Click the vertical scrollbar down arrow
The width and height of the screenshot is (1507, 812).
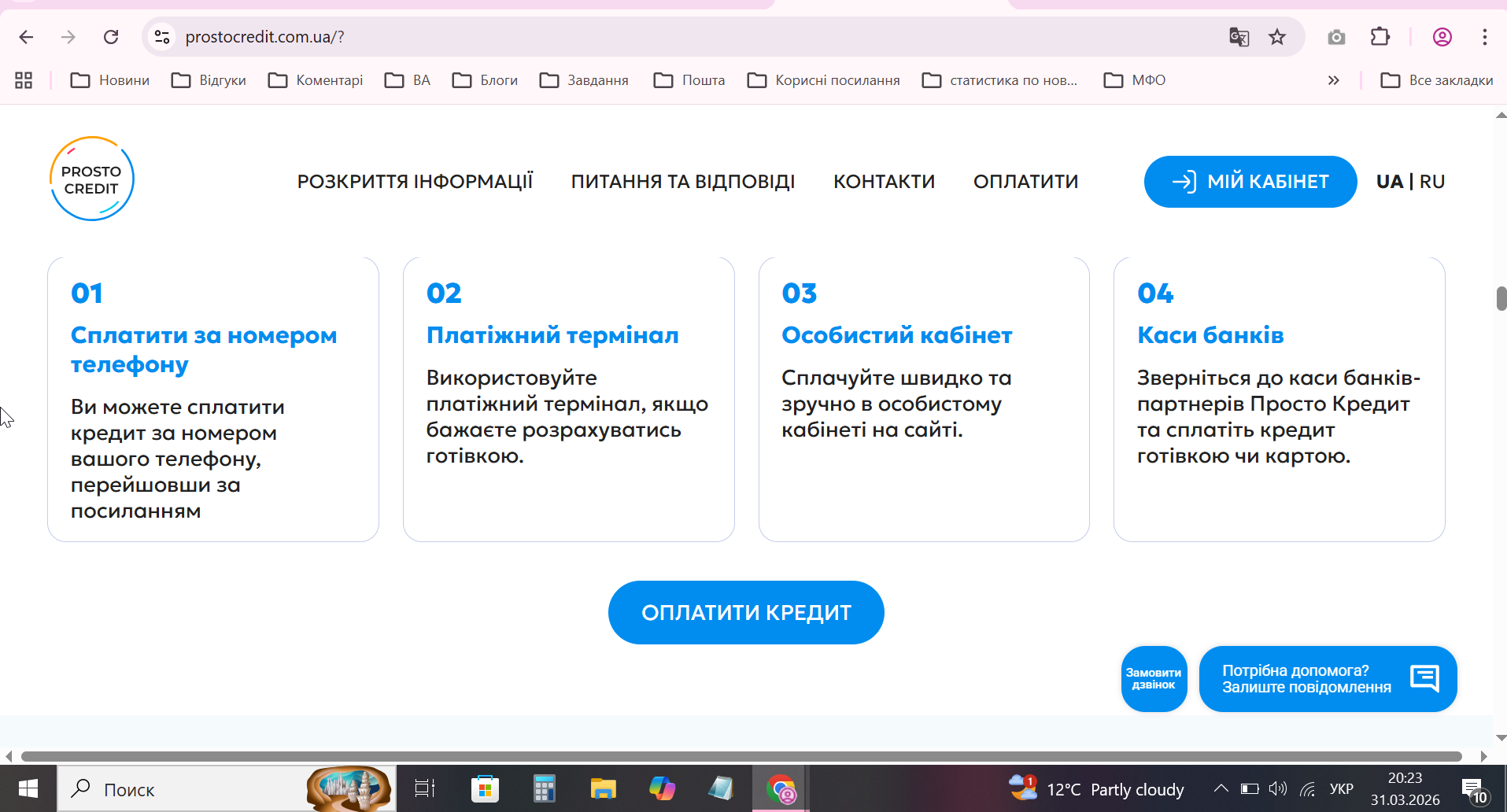coord(1501,738)
